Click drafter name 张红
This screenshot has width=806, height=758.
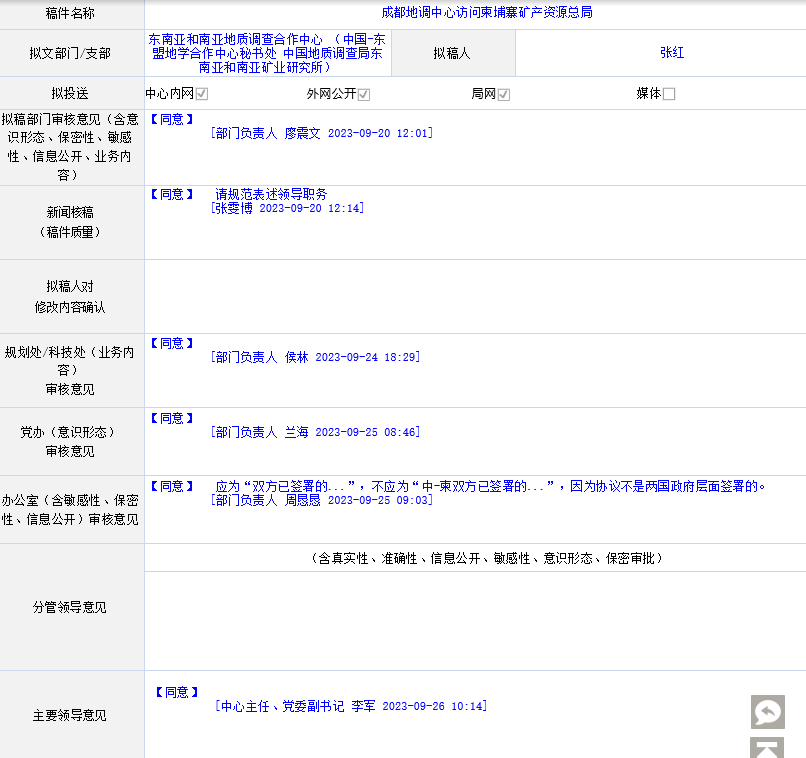click(x=672, y=53)
